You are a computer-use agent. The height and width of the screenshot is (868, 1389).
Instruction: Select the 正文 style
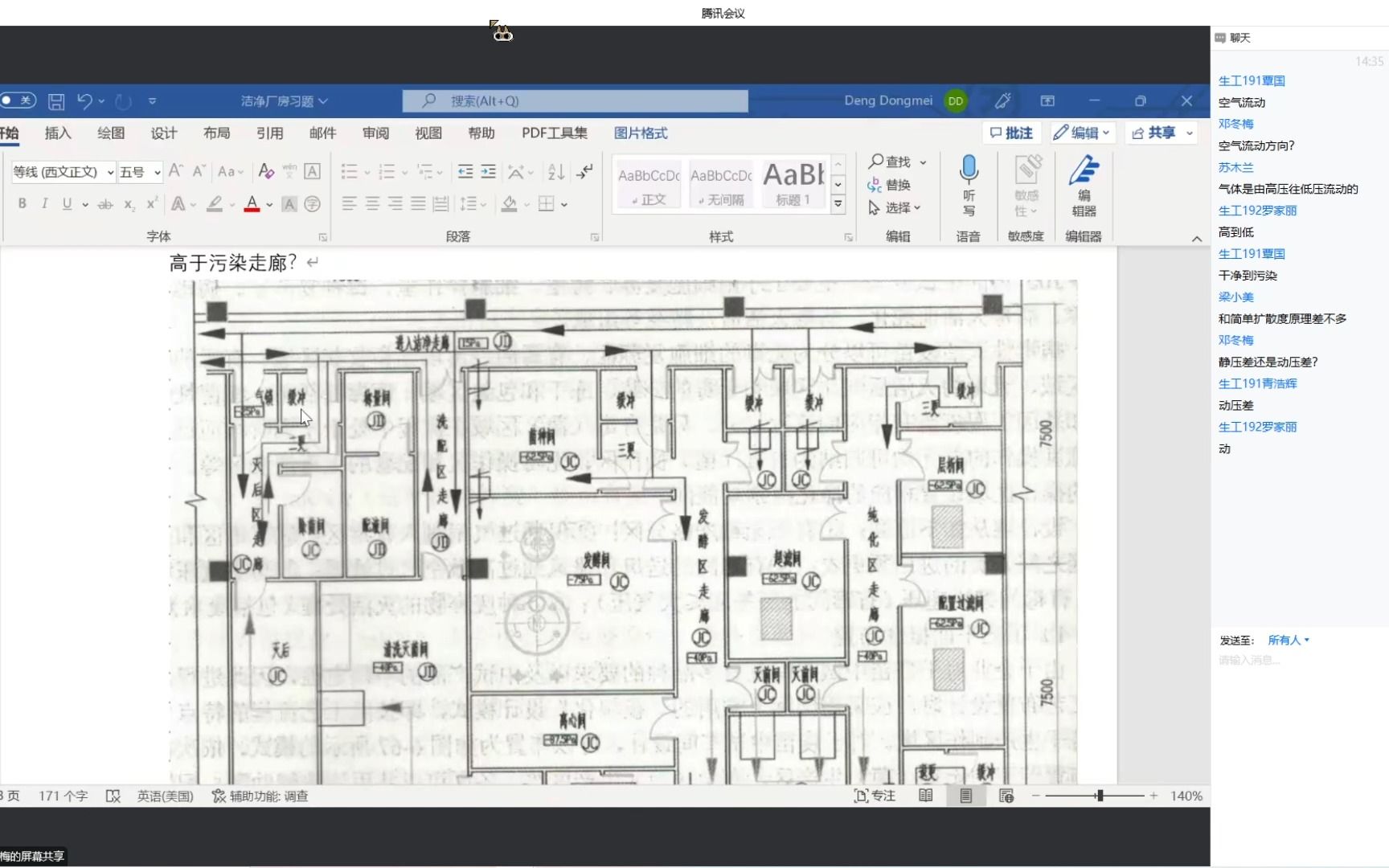coord(649,183)
